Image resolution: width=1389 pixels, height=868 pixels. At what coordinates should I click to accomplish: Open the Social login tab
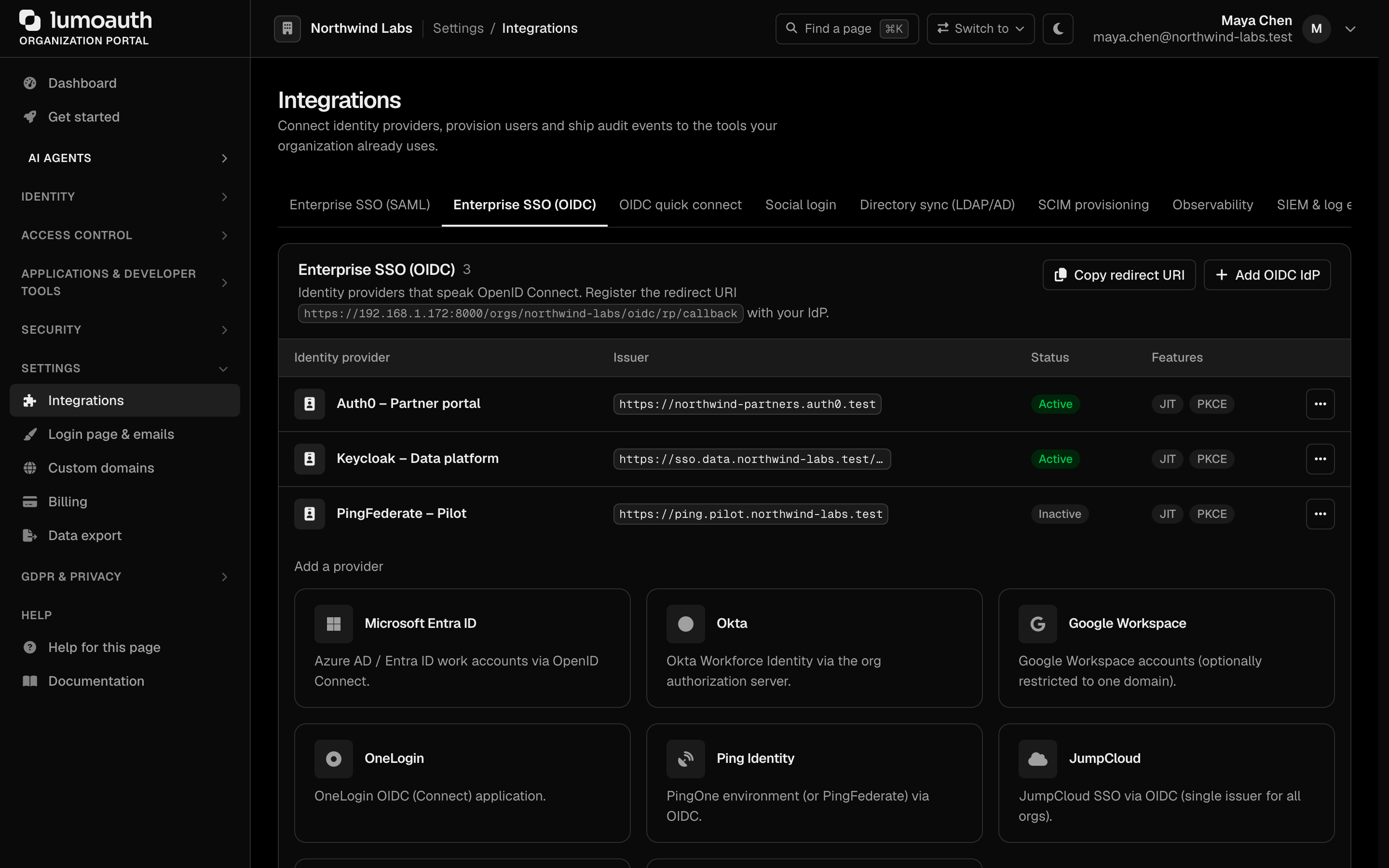[x=800, y=205]
